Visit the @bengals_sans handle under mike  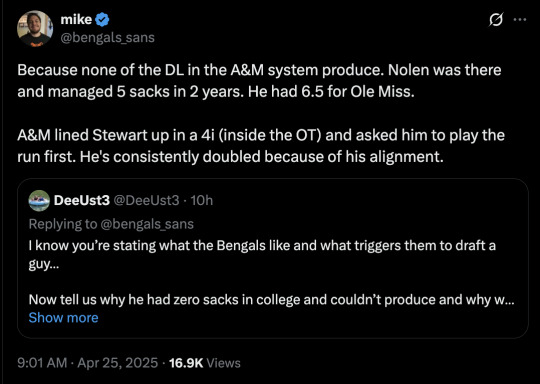point(107,38)
